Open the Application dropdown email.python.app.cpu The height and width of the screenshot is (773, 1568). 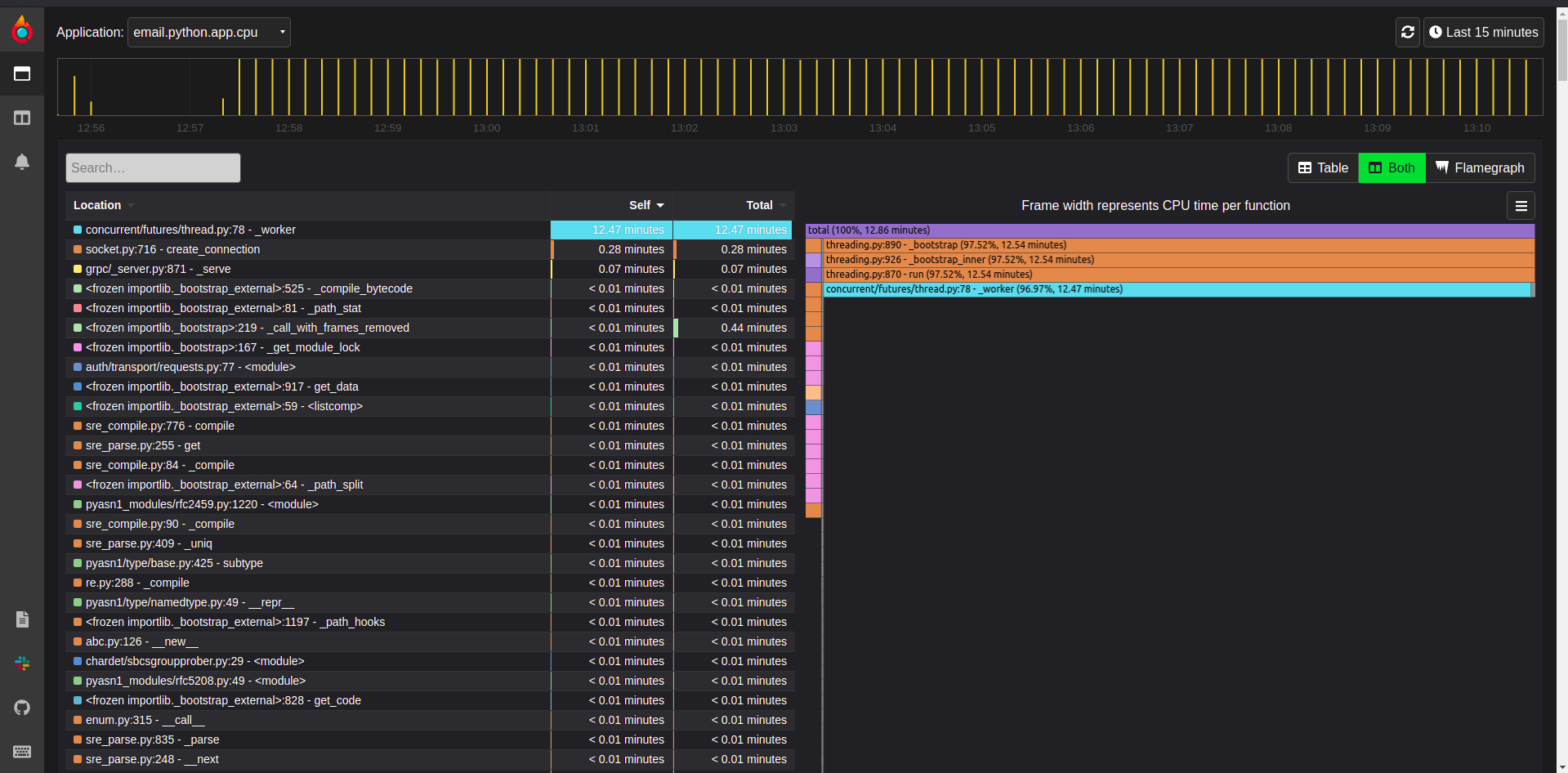click(x=209, y=33)
